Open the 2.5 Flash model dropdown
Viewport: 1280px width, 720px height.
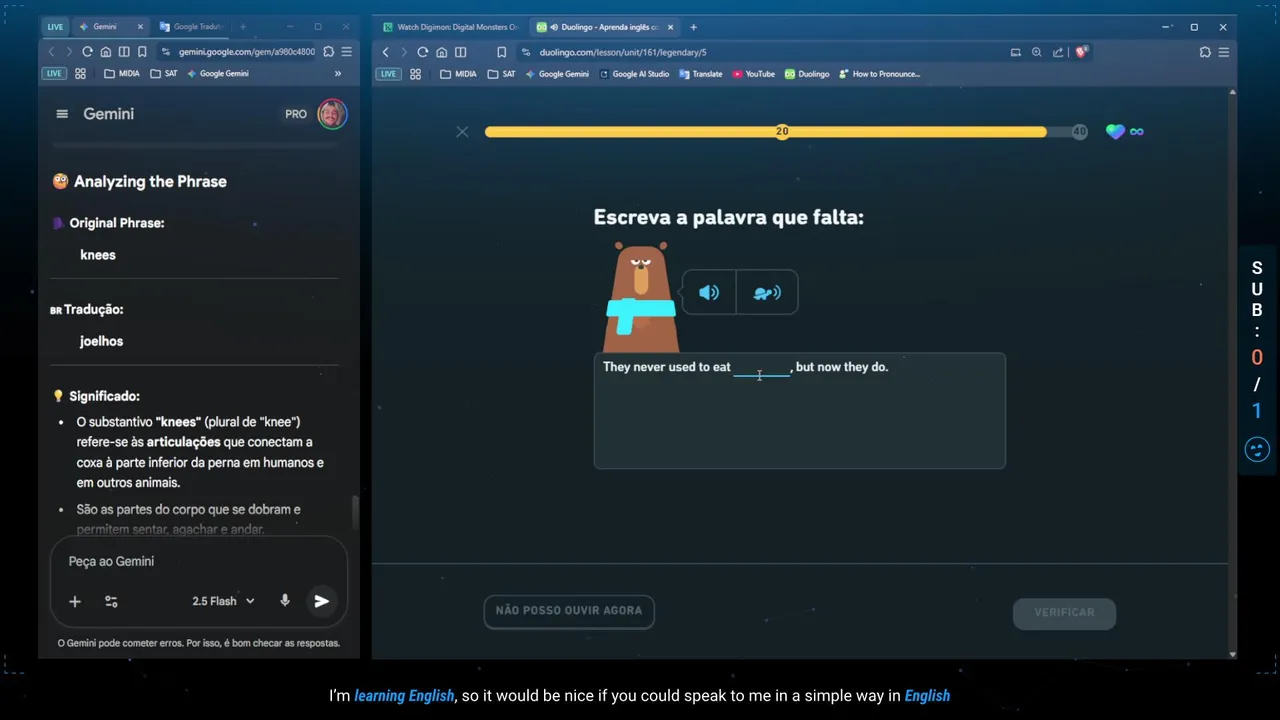point(223,601)
